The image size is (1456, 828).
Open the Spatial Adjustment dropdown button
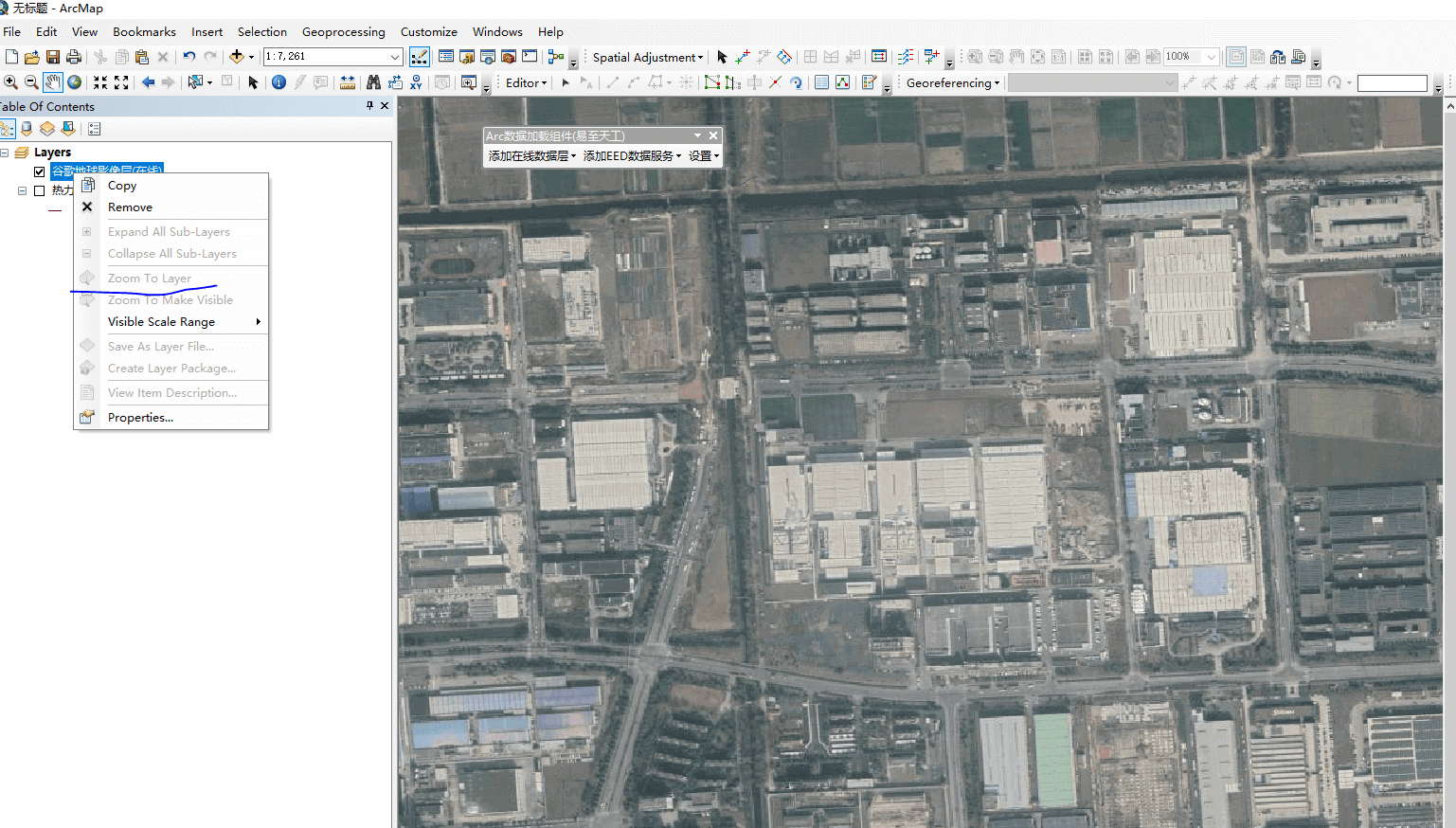648,57
